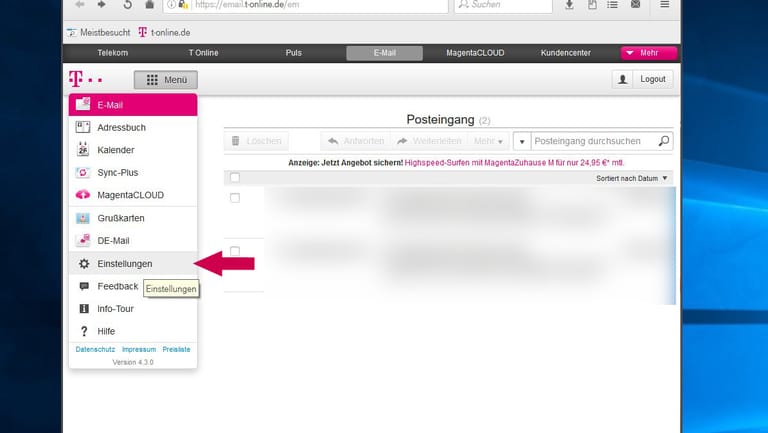The width and height of the screenshot is (768, 433).
Task: Open MagentaCLOUD in the side menu
Action: (x=133, y=195)
